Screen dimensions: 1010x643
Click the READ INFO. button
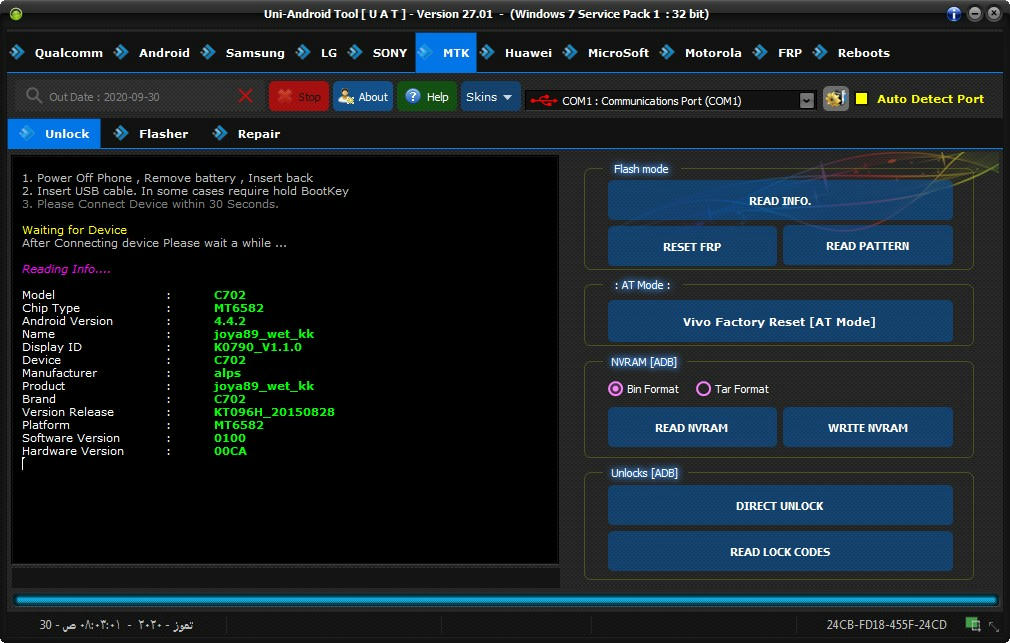780,201
